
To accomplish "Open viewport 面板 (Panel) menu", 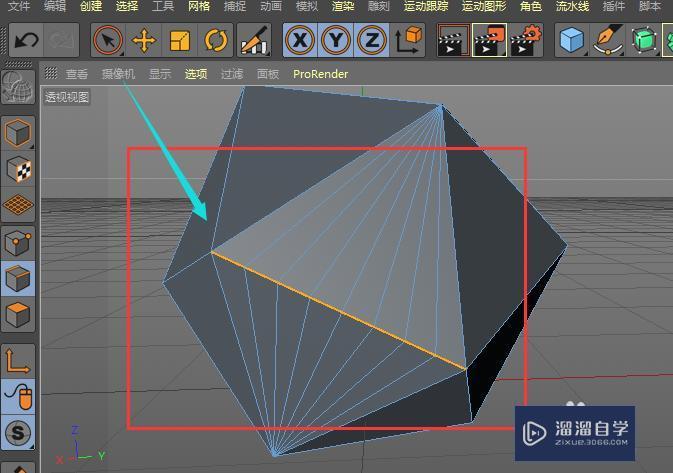I will 268,74.
